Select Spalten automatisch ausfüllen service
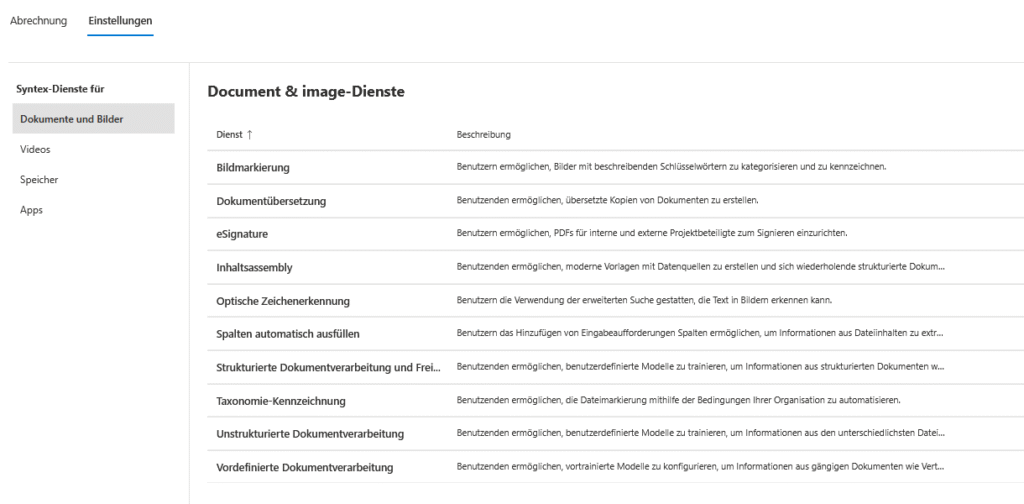This screenshot has width=1024, height=504. tap(288, 333)
